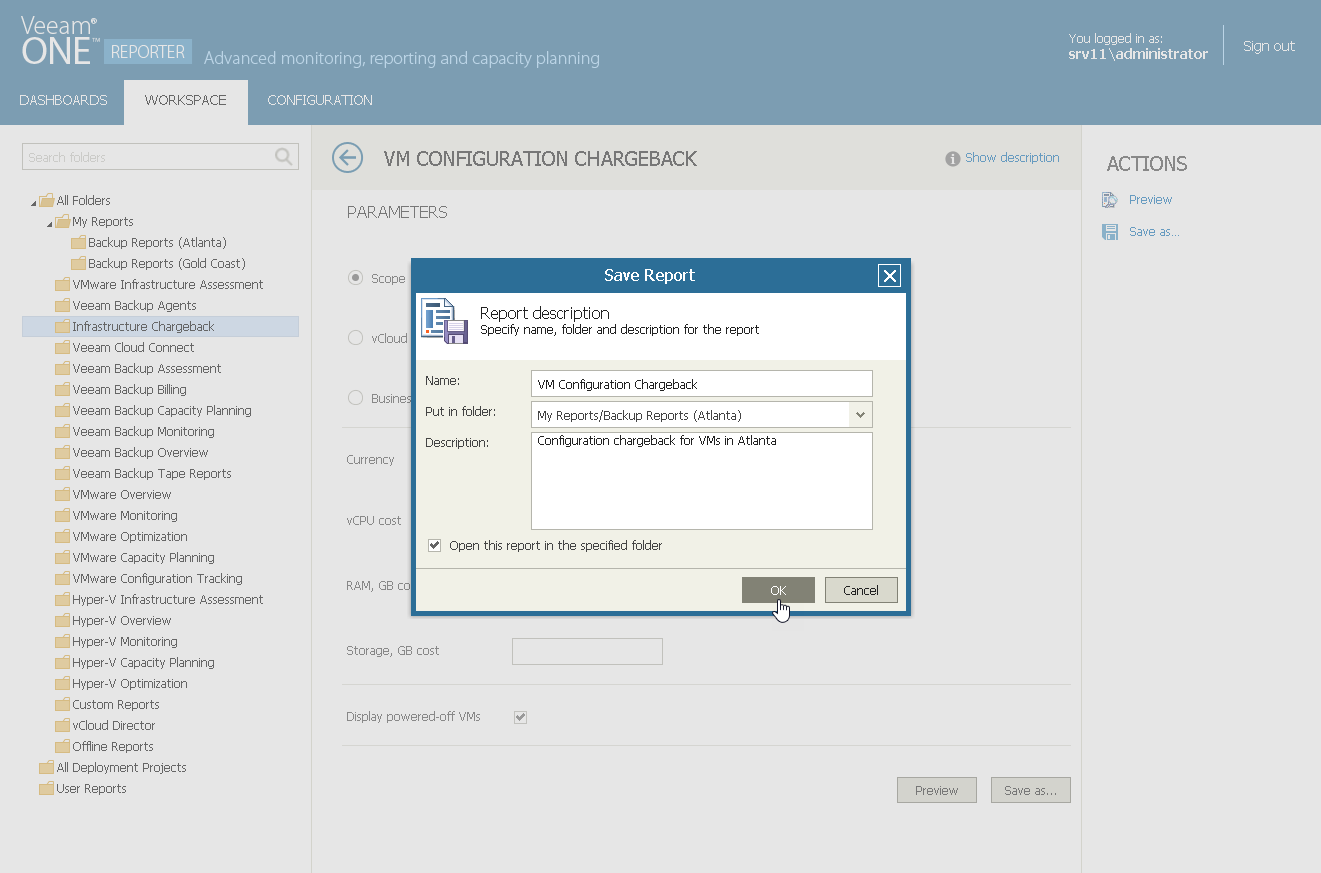Screen dimensions: 1321x873
Task: Switch to the Dashboards tab
Action: coord(63,100)
